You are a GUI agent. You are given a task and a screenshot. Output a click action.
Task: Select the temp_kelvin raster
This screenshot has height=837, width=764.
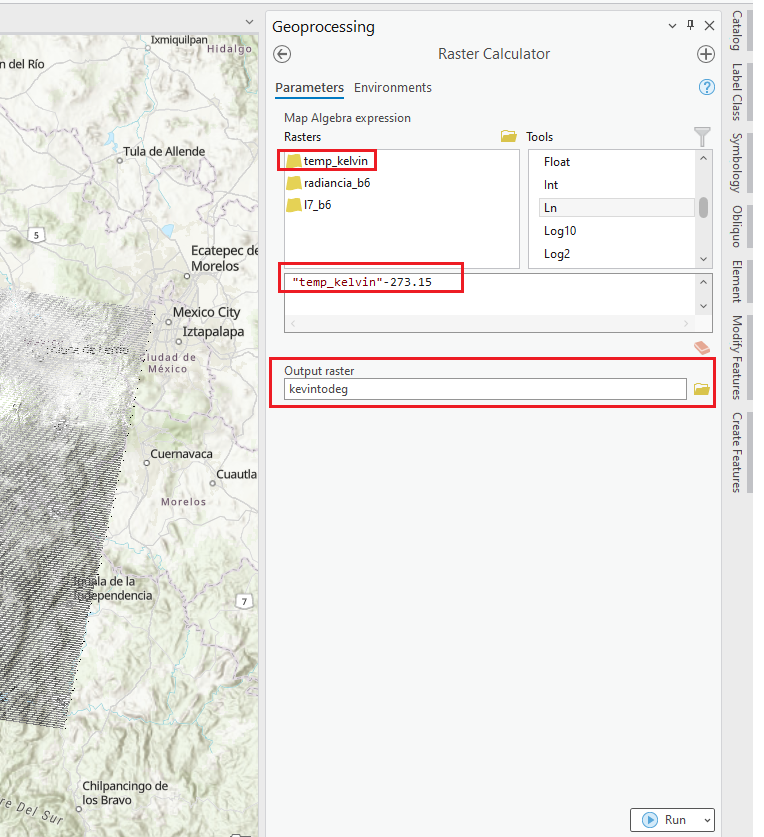pos(329,160)
